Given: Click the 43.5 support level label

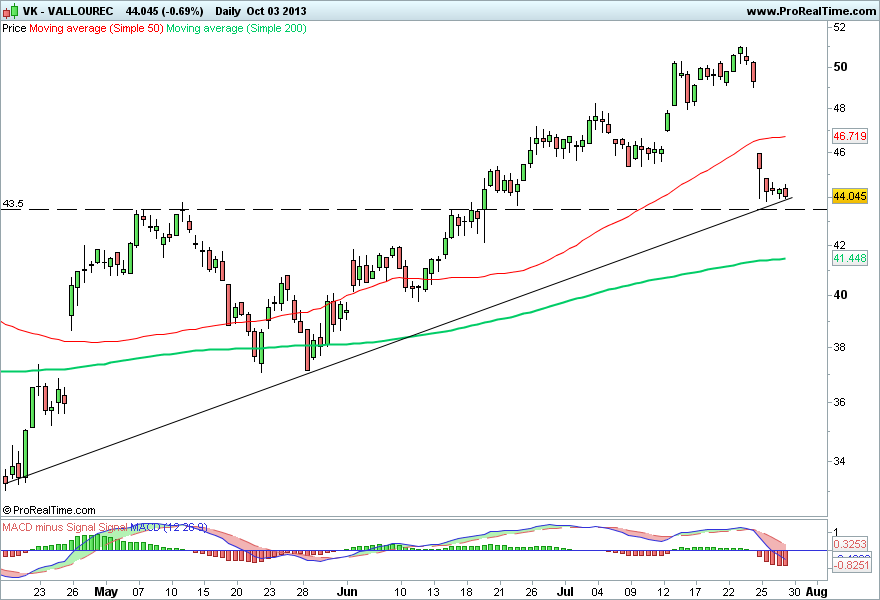Looking at the screenshot, I should pos(13,204).
